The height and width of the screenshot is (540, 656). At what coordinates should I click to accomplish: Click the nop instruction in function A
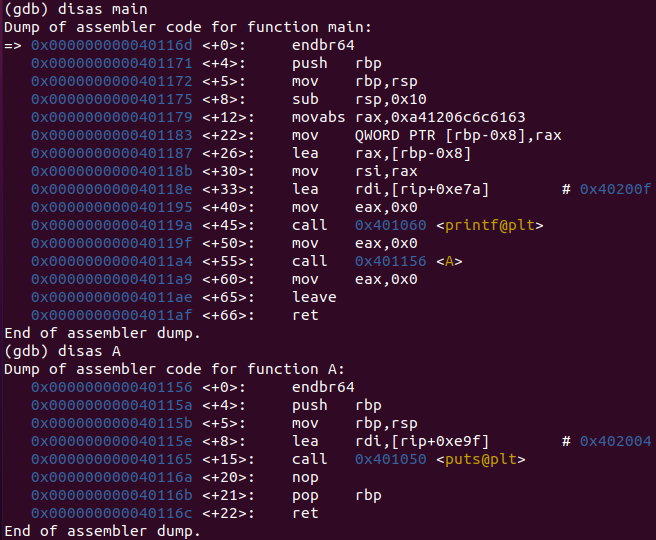[305, 477]
